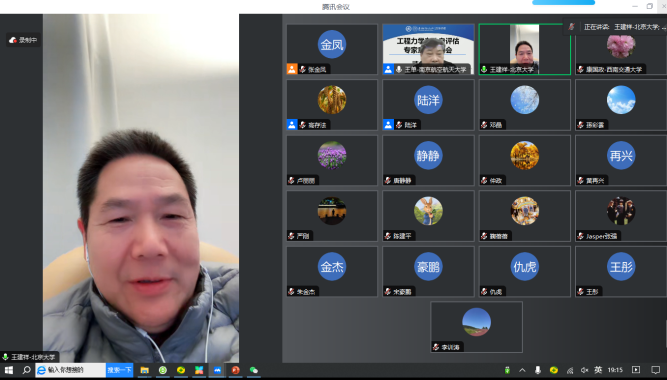Click the blue user icon on 王華 video tile

pyautogui.click(x=388, y=69)
